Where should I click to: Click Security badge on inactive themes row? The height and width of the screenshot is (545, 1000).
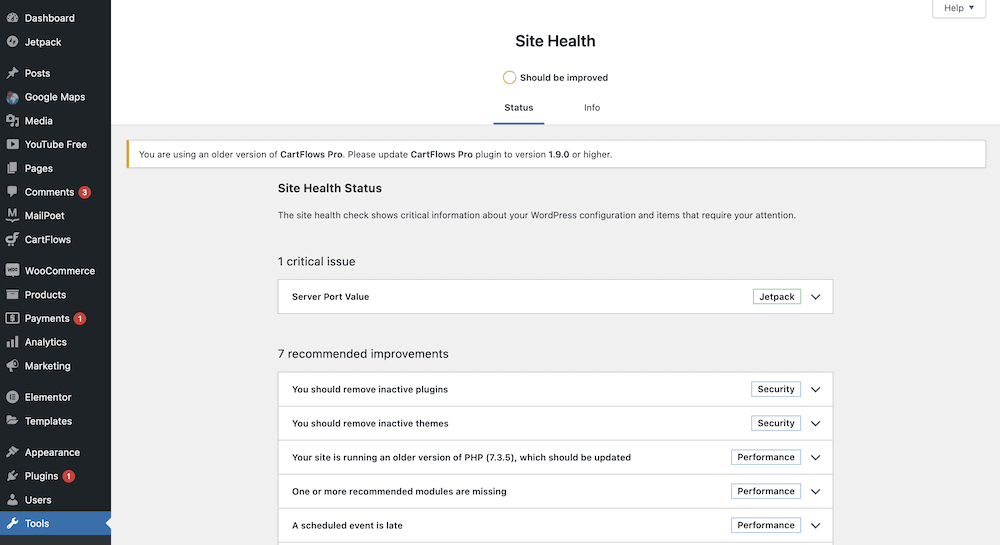pos(776,423)
